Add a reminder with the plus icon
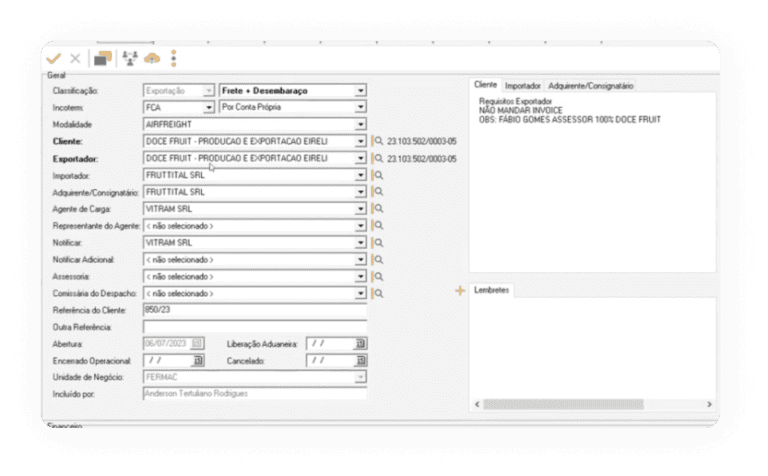This screenshot has width=768, height=476. click(459, 291)
